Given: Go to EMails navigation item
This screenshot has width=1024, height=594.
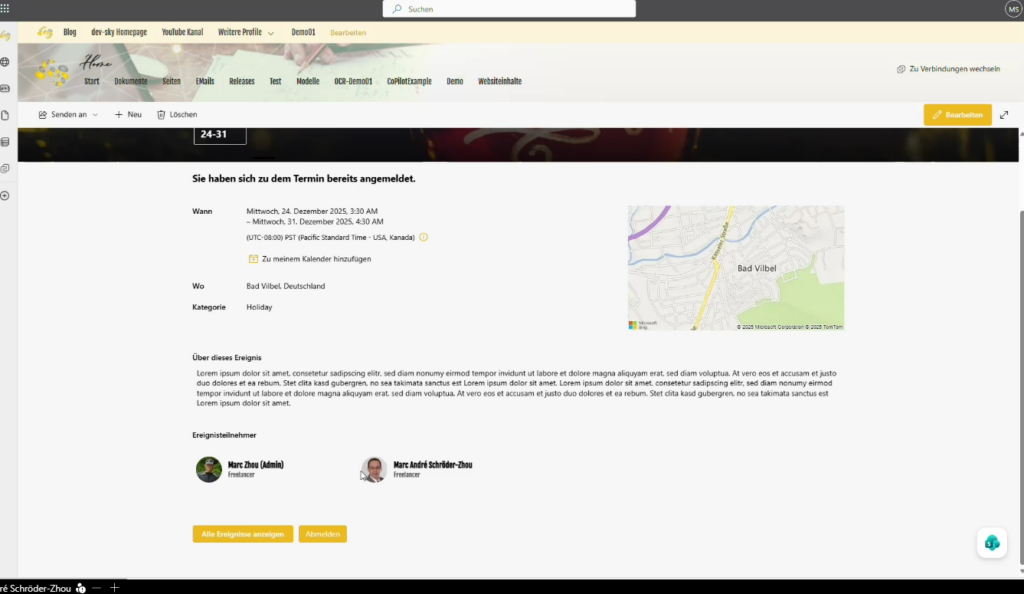Looking at the screenshot, I should 204,82.
